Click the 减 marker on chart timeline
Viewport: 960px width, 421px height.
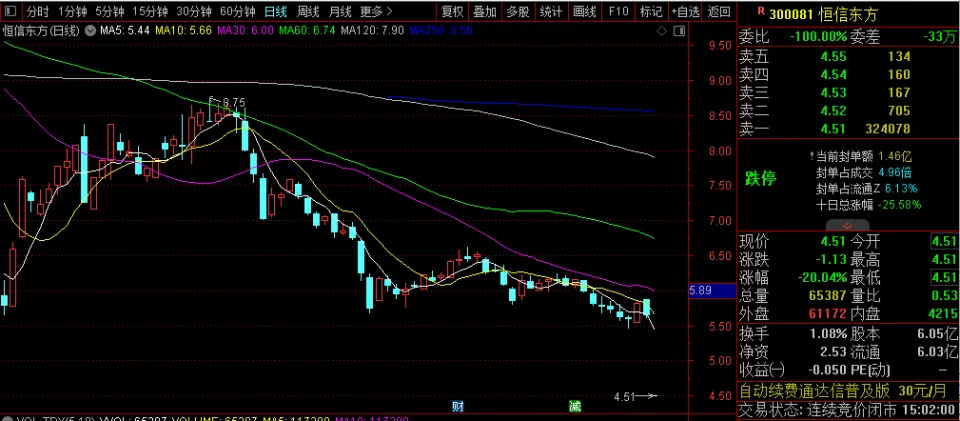coord(575,406)
